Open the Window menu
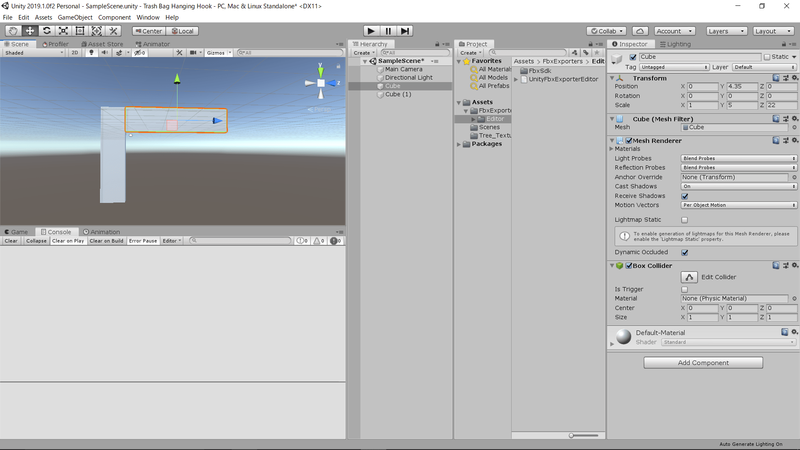The image size is (800, 450). pos(148,17)
